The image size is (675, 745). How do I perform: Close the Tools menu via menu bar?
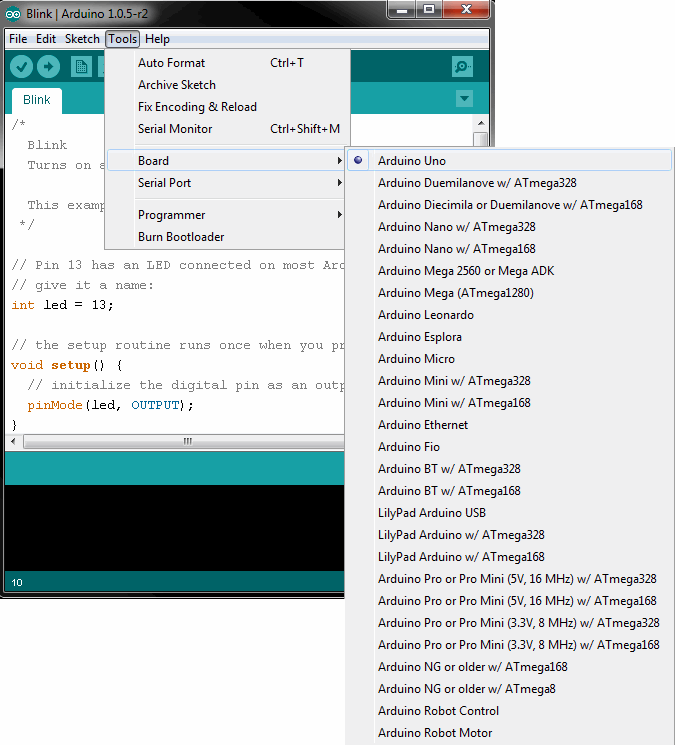pyautogui.click(x=123, y=39)
